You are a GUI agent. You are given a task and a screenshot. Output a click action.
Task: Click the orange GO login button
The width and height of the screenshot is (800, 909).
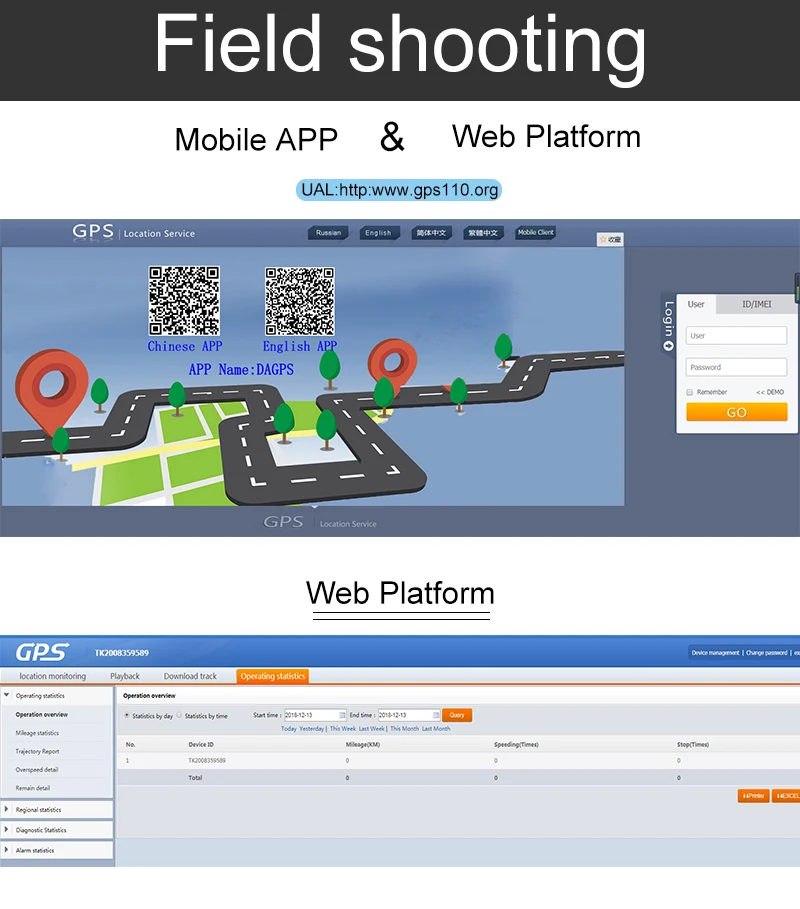click(737, 412)
